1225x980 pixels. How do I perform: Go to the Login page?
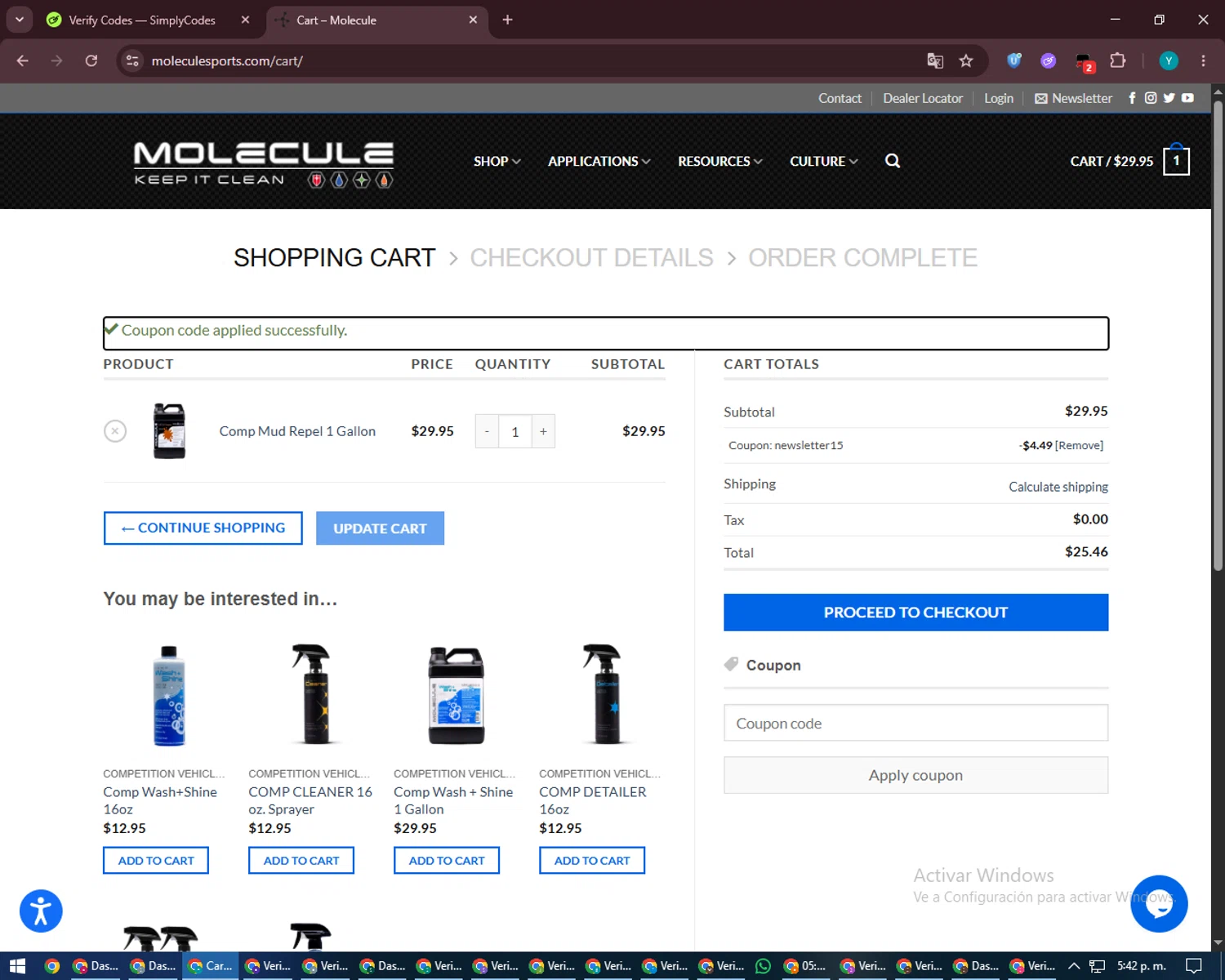click(999, 98)
